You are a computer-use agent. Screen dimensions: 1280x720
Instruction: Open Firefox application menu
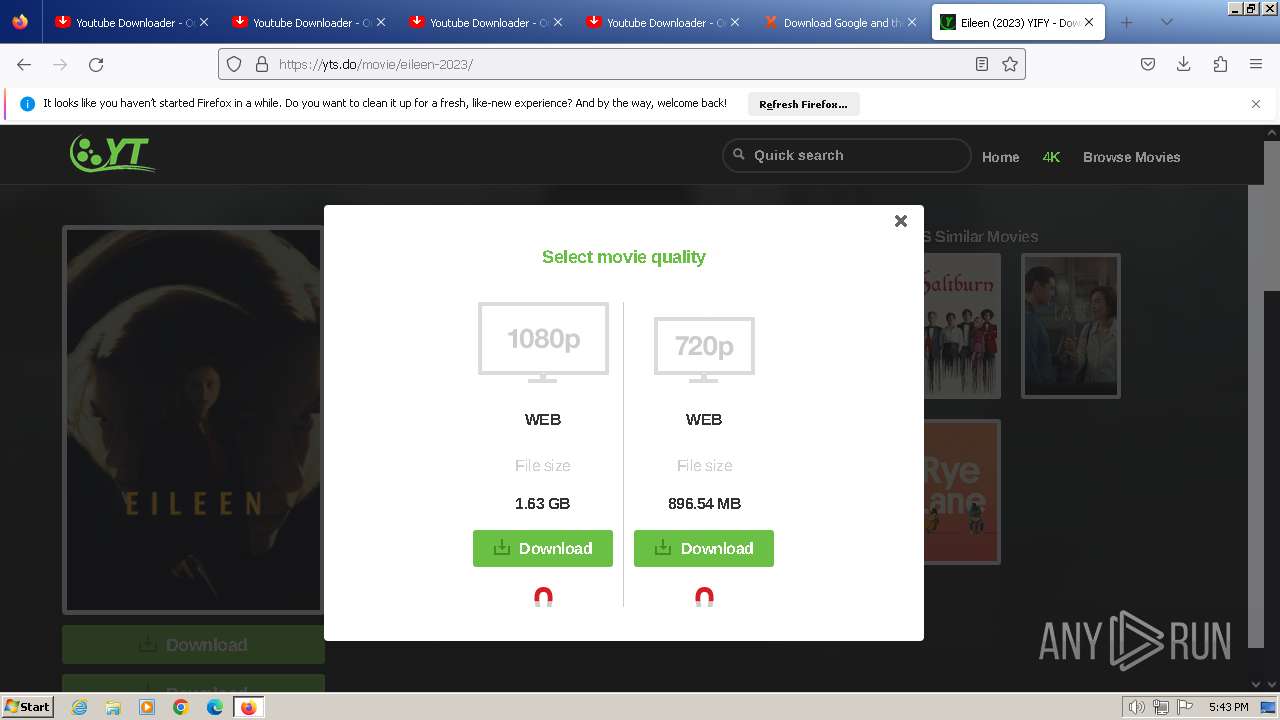click(1256, 64)
